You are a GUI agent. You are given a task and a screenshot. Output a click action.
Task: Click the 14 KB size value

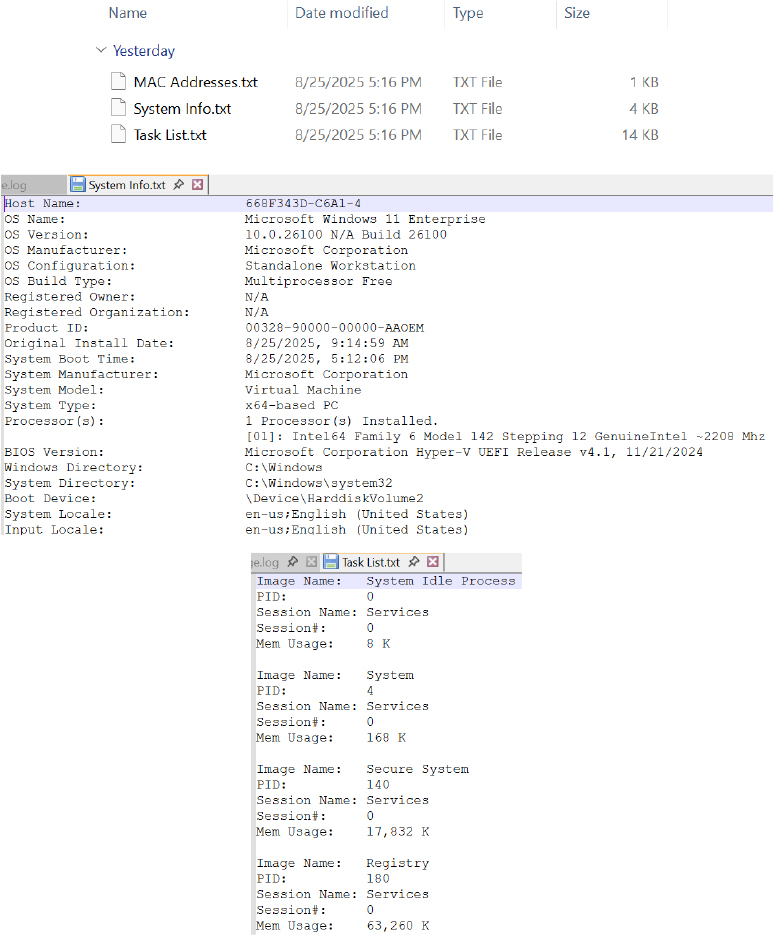coord(640,135)
